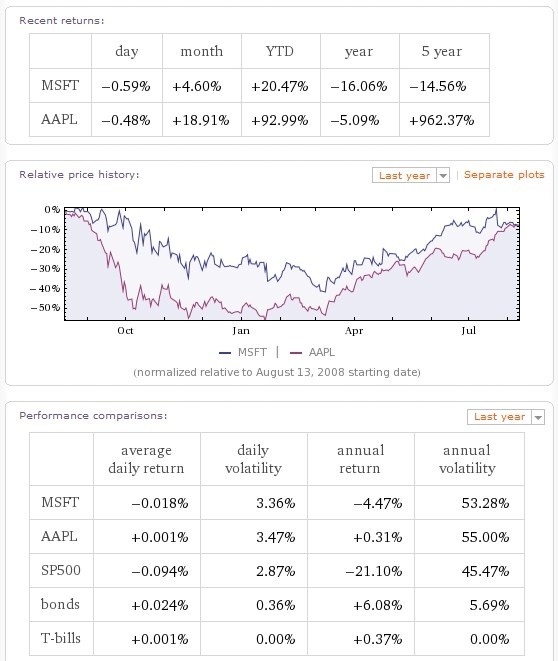Click the price history dropdown arrow button
Viewport: 558px width, 661px height.
[x=443, y=175]
